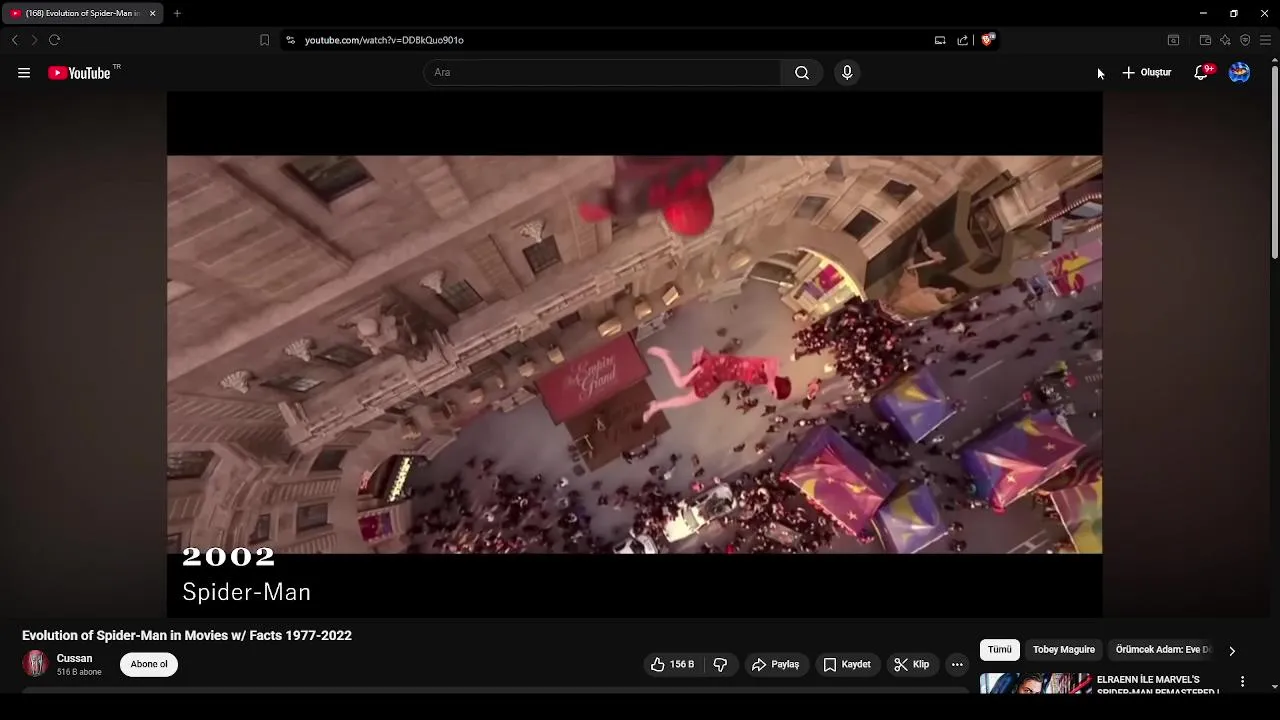Open a new browser tab

(x=177, y=13)
